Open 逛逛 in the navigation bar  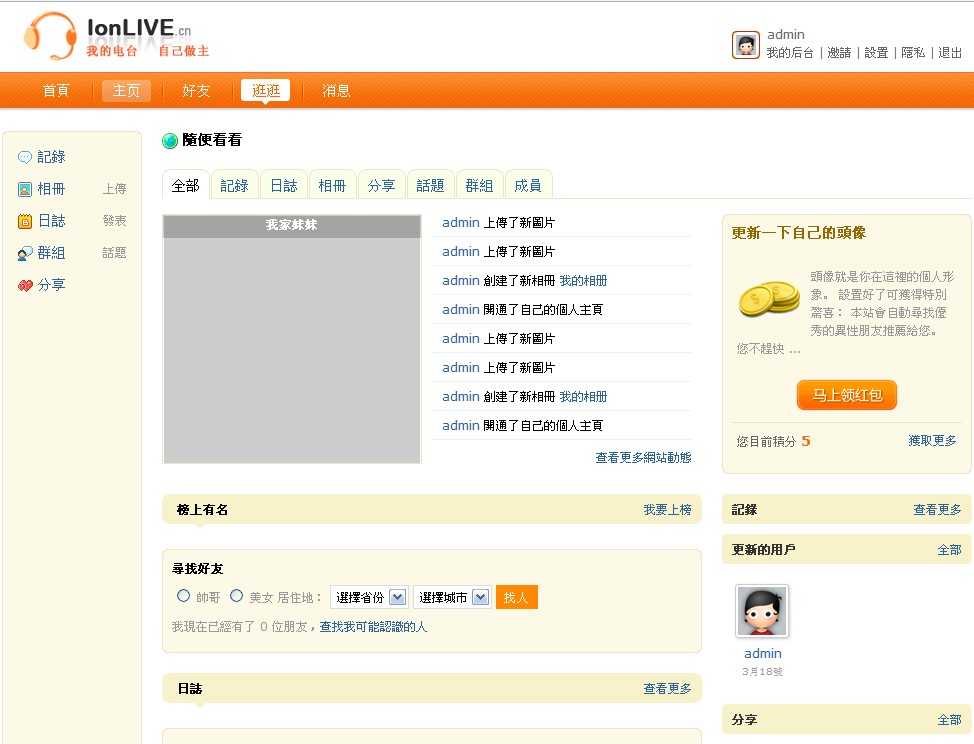click(266, 91)
